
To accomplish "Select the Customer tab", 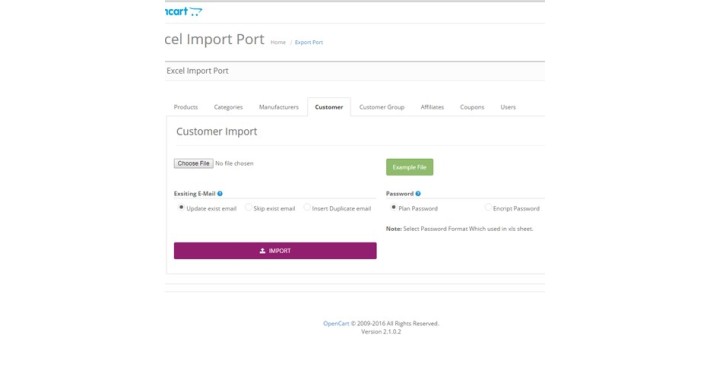I will tap(329, 107).
